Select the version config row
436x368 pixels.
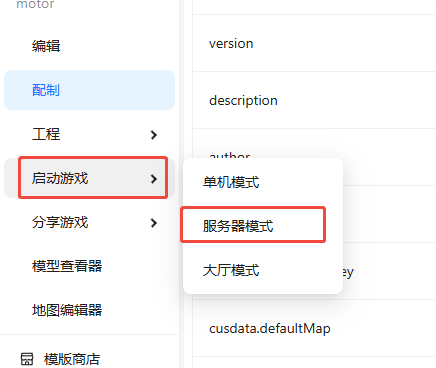point(314,43)
